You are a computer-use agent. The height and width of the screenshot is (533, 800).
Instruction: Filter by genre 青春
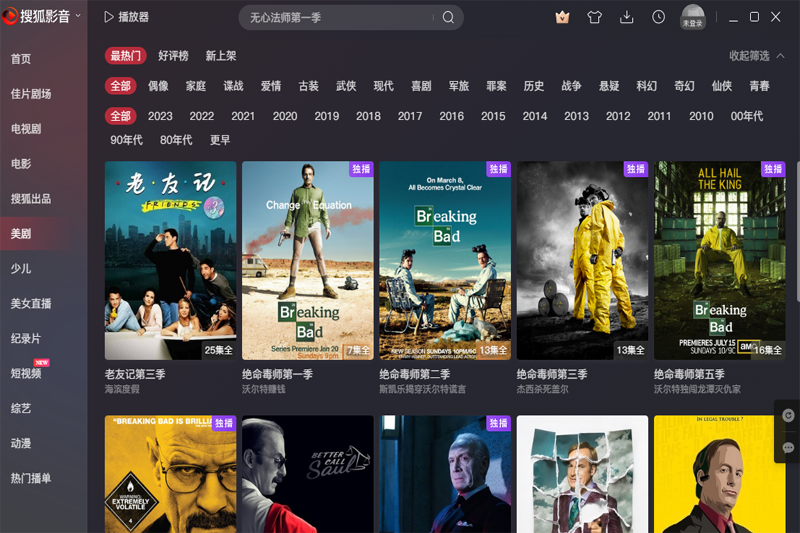pyautogui.click(x=759, y=86)
